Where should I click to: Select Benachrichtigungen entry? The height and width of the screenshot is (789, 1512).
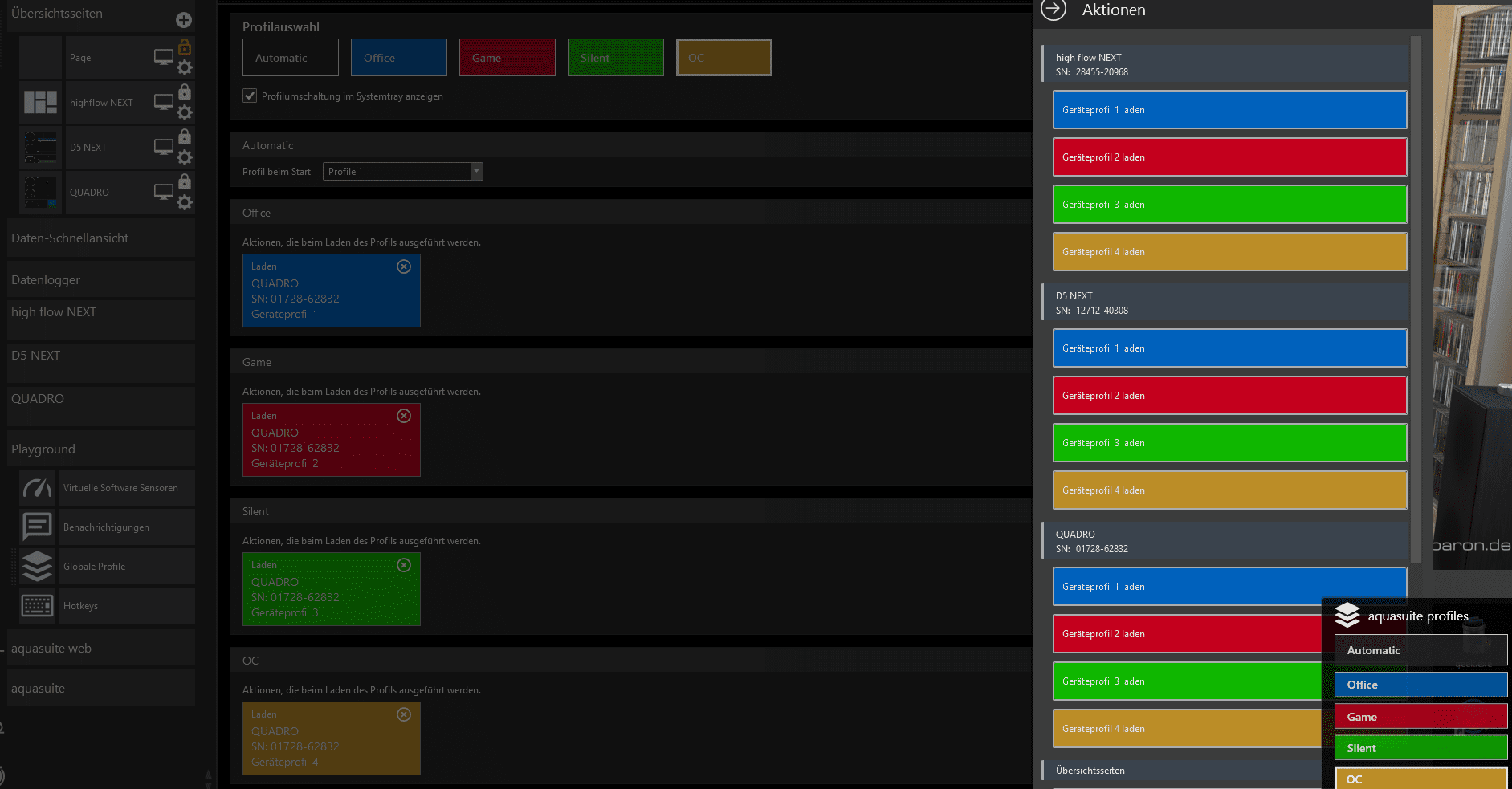click(127, 527)
